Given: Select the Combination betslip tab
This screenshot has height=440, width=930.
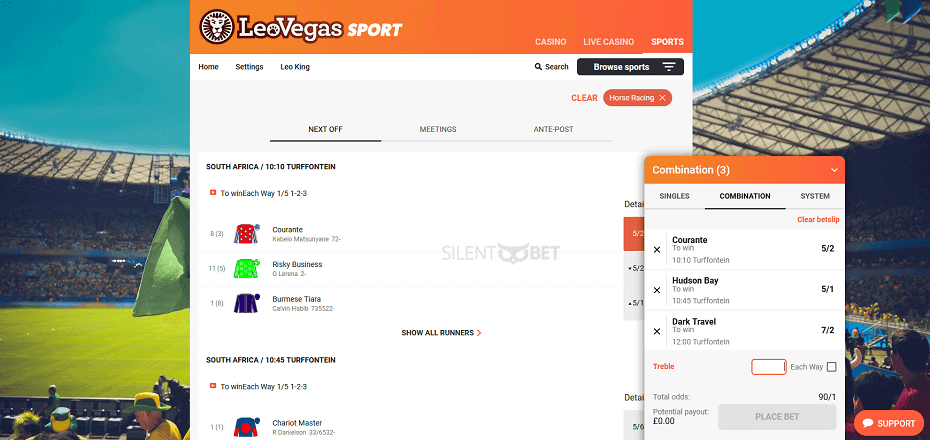Looking at the screenshot, I should click(745, 196).
